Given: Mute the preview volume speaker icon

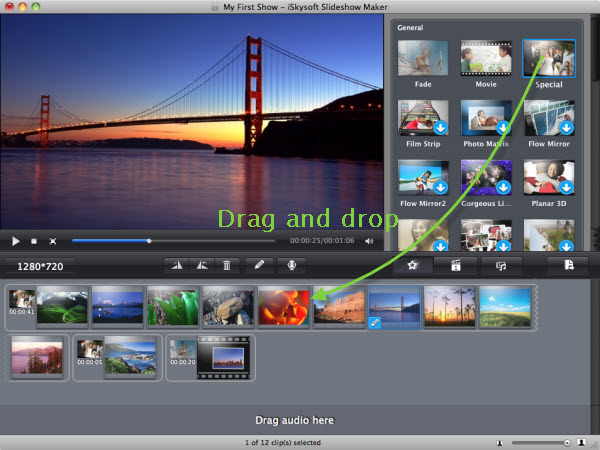Looking at the screenshot, I should click(x=369, y=241).
